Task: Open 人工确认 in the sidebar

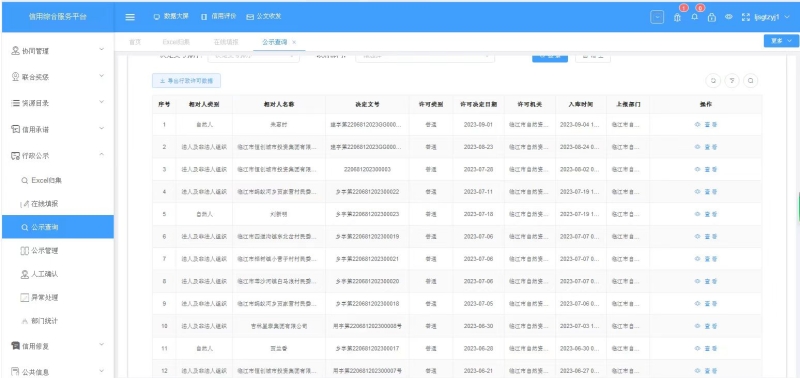Action: coord(58,274)
